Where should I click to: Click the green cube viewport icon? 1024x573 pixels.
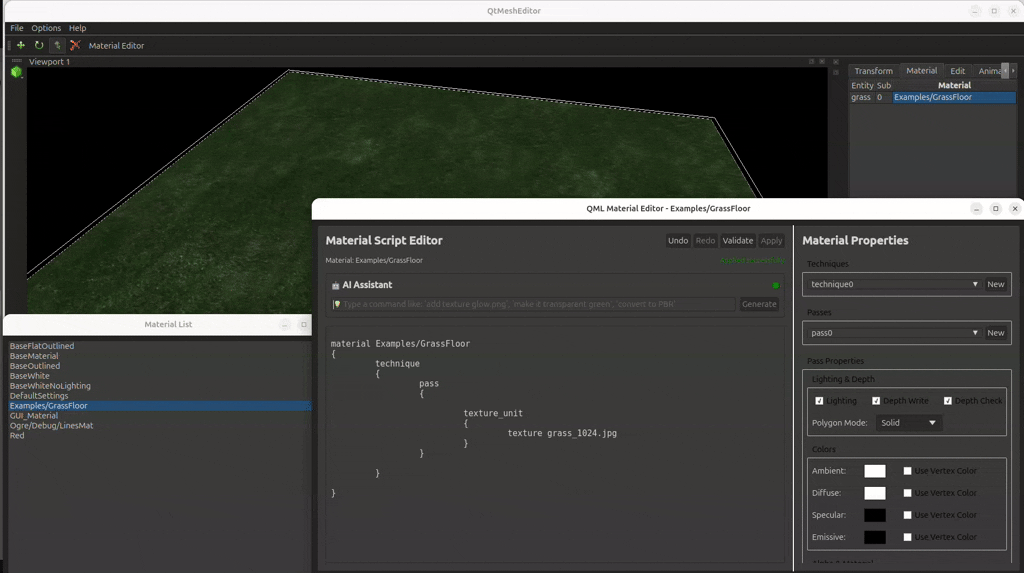(16, 73)
